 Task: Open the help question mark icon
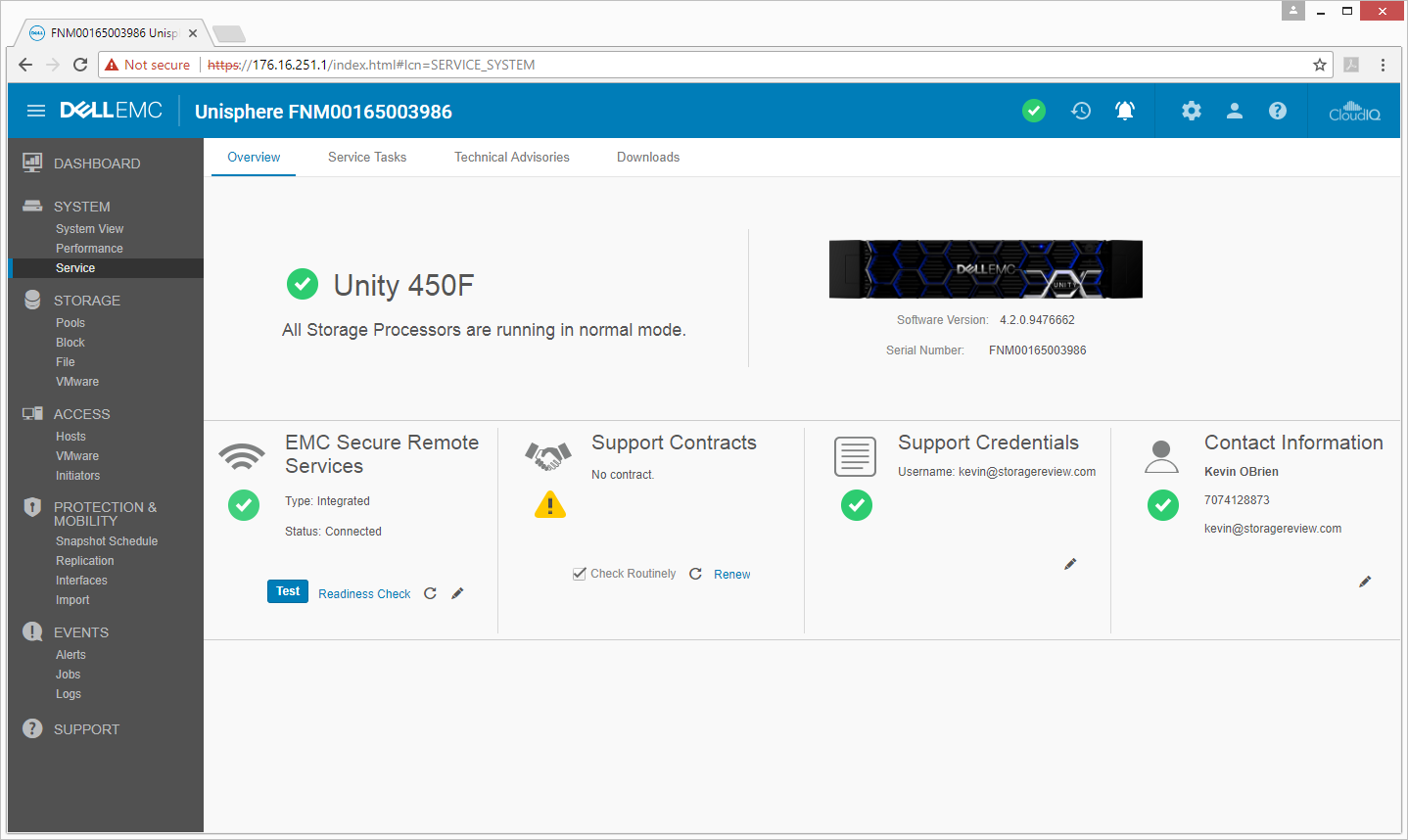[1278, 111]
